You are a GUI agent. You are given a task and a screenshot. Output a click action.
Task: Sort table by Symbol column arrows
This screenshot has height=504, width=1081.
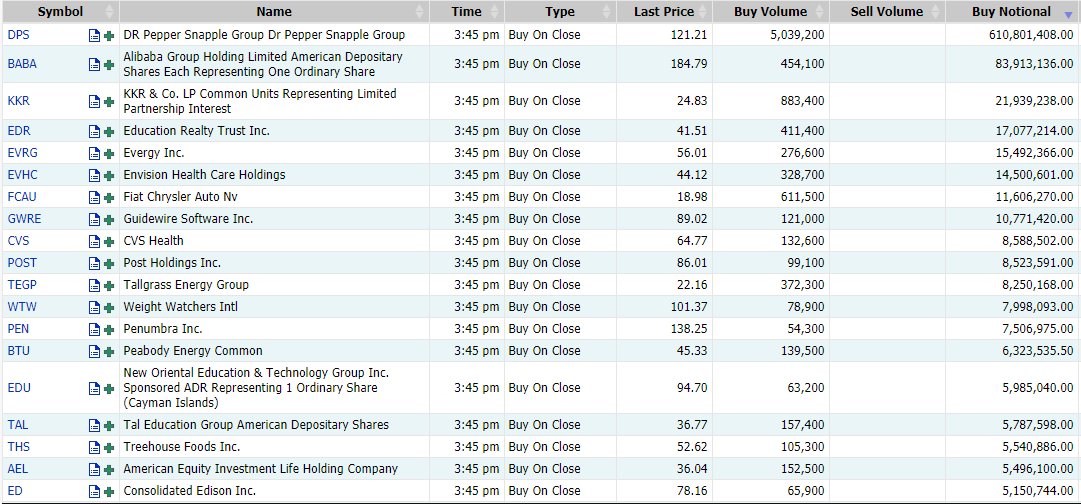109,12
